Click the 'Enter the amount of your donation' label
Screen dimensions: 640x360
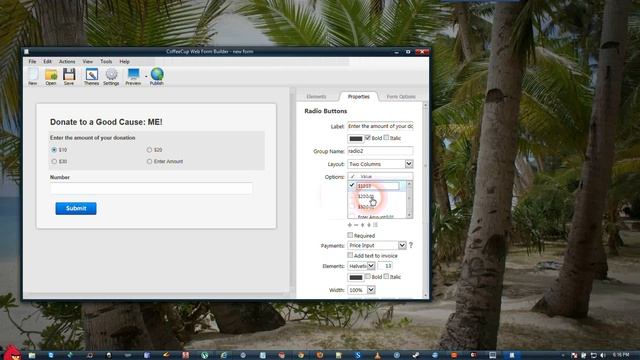tap(93, 138)
